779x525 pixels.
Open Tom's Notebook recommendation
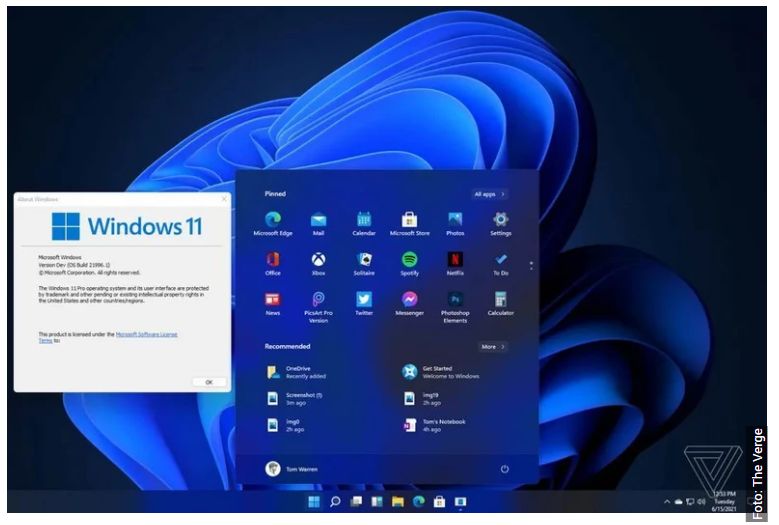(x=434, y=425)
